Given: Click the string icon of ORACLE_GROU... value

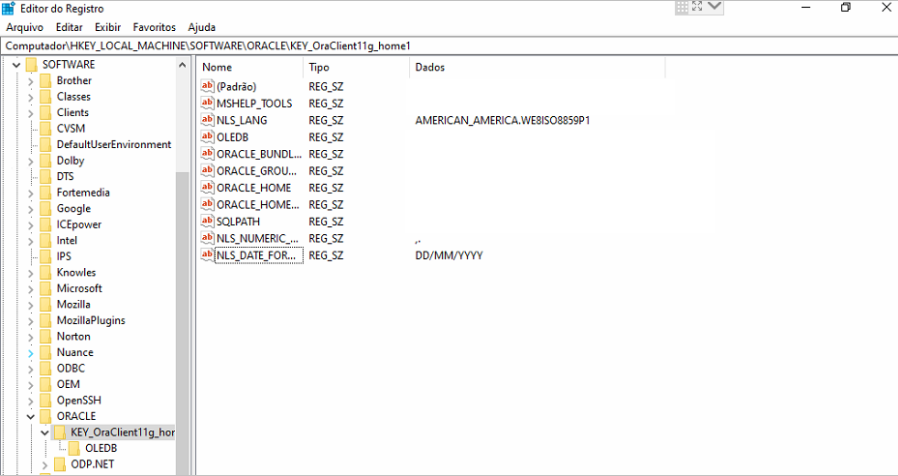Looking at the screenshot, I should [x=207, y=171].
